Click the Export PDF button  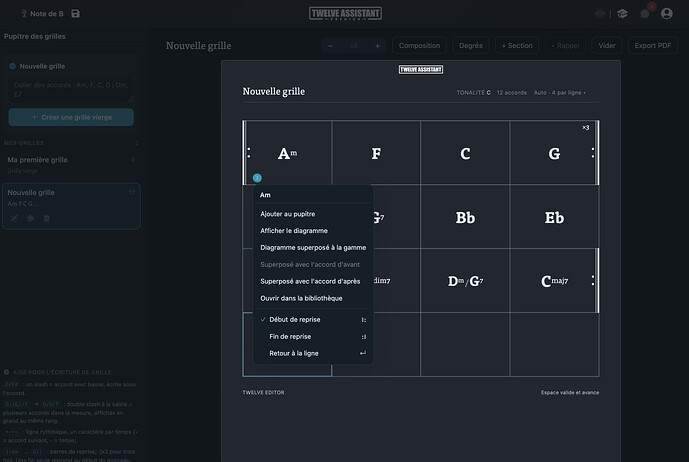click(653, 46)
